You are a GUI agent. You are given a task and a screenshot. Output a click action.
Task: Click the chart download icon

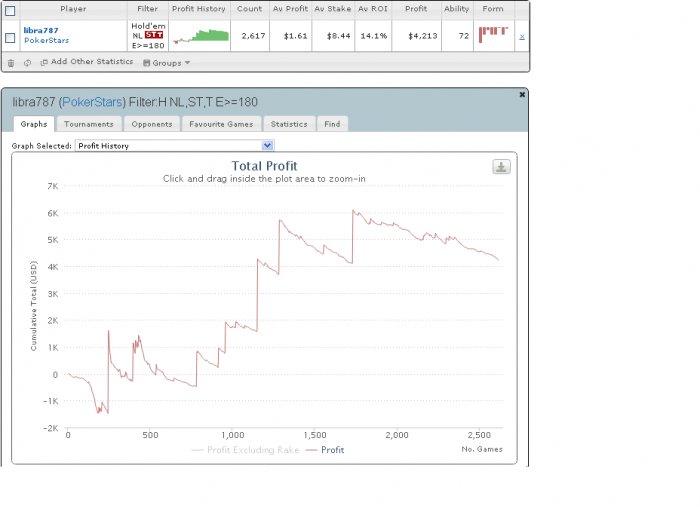tap(501, 167)
